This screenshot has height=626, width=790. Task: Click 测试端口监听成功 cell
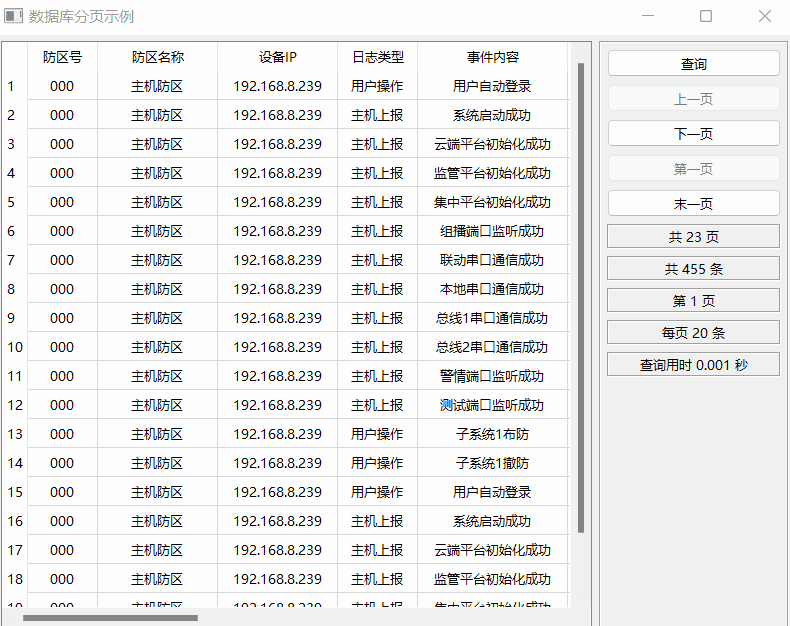click(492, 405)
